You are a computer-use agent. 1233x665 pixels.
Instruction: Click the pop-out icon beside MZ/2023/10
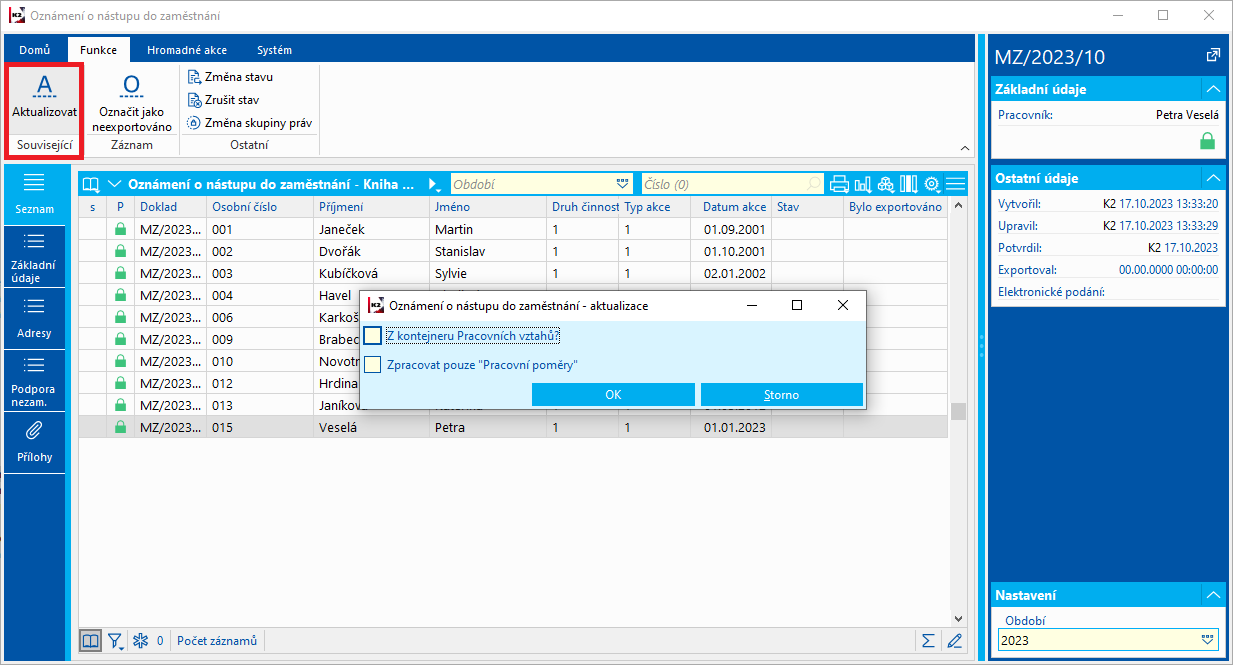pyautogui.click(x=1213, y=55)
